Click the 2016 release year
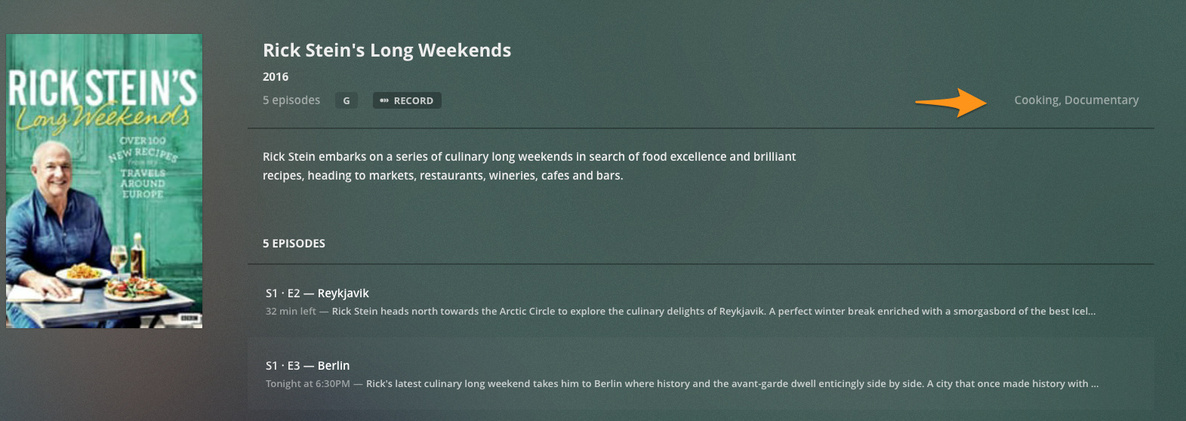The image size is (1186, 421). coord(275,76)
